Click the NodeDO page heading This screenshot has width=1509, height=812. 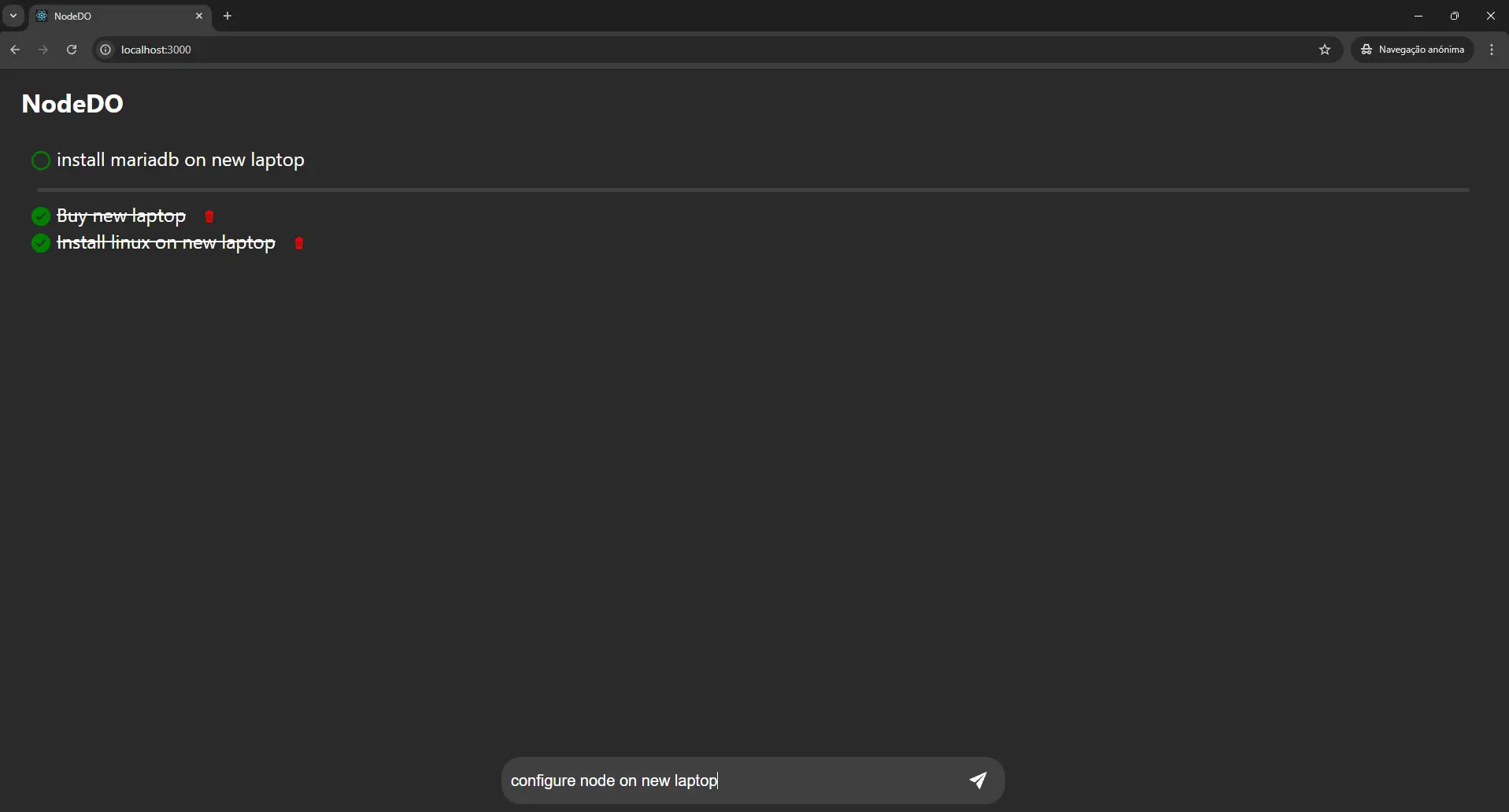pos(72,104)
